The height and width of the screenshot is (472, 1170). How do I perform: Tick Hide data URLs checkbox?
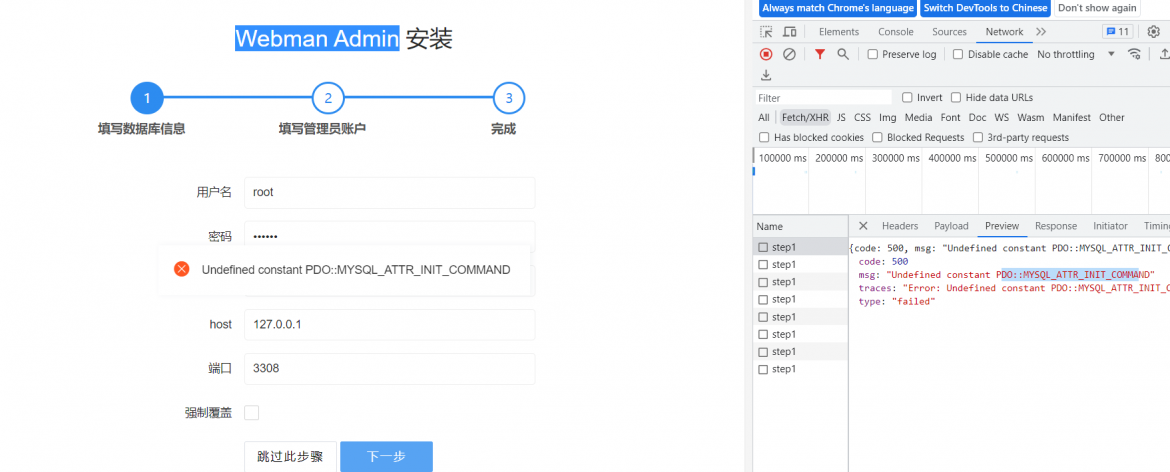click(956, 98)
